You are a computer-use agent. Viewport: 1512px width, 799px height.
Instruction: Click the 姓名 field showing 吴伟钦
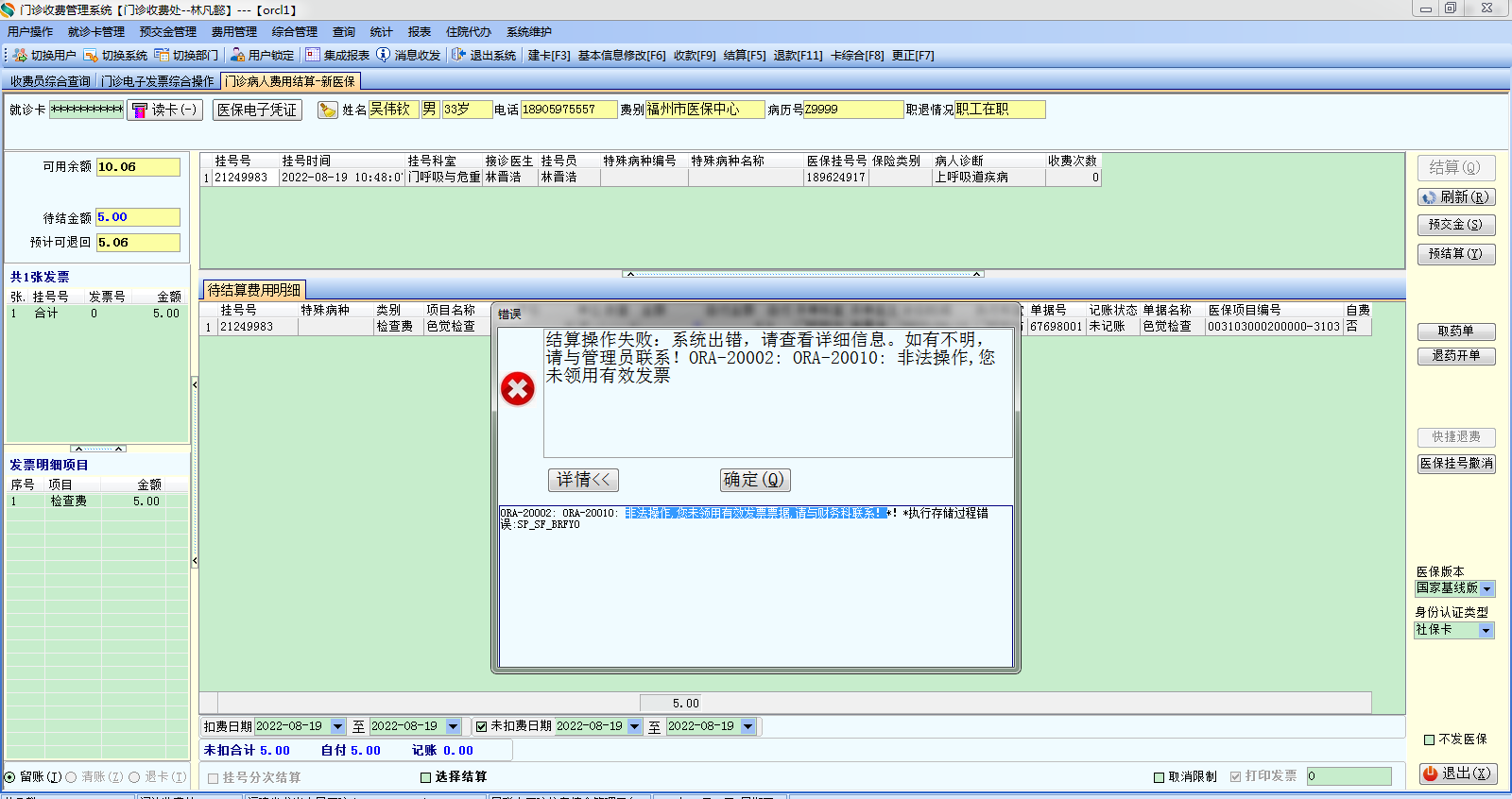393,110
